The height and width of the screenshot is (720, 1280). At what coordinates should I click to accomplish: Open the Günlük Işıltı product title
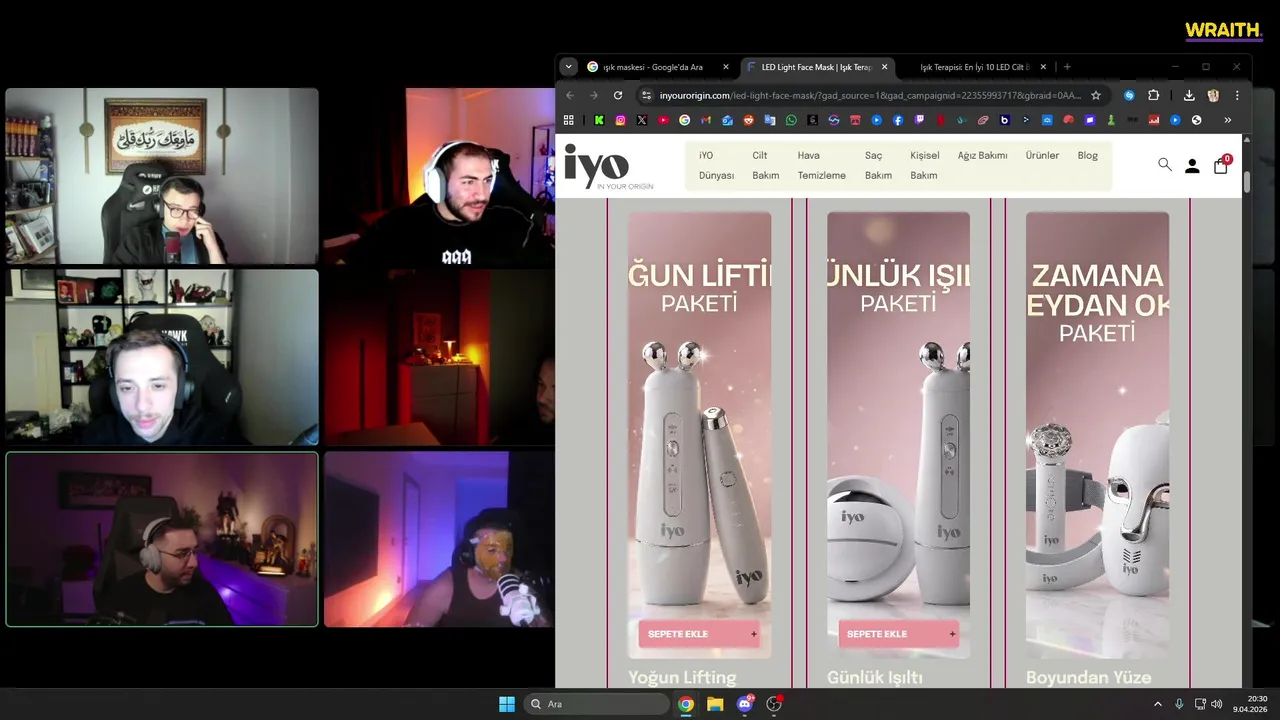click(x=875, y=677)
